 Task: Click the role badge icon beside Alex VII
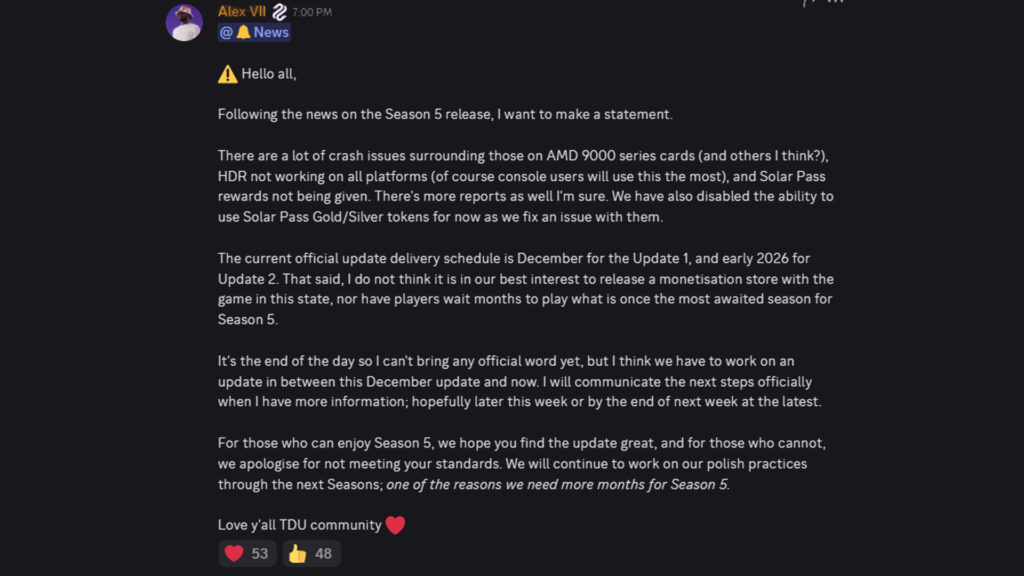point(280,12)
